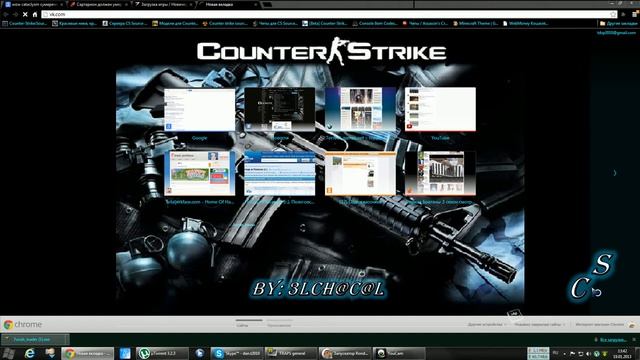Open the third thumbnail in the first row
The height and width of the screenshot is (360, 640).
(360, 109)
